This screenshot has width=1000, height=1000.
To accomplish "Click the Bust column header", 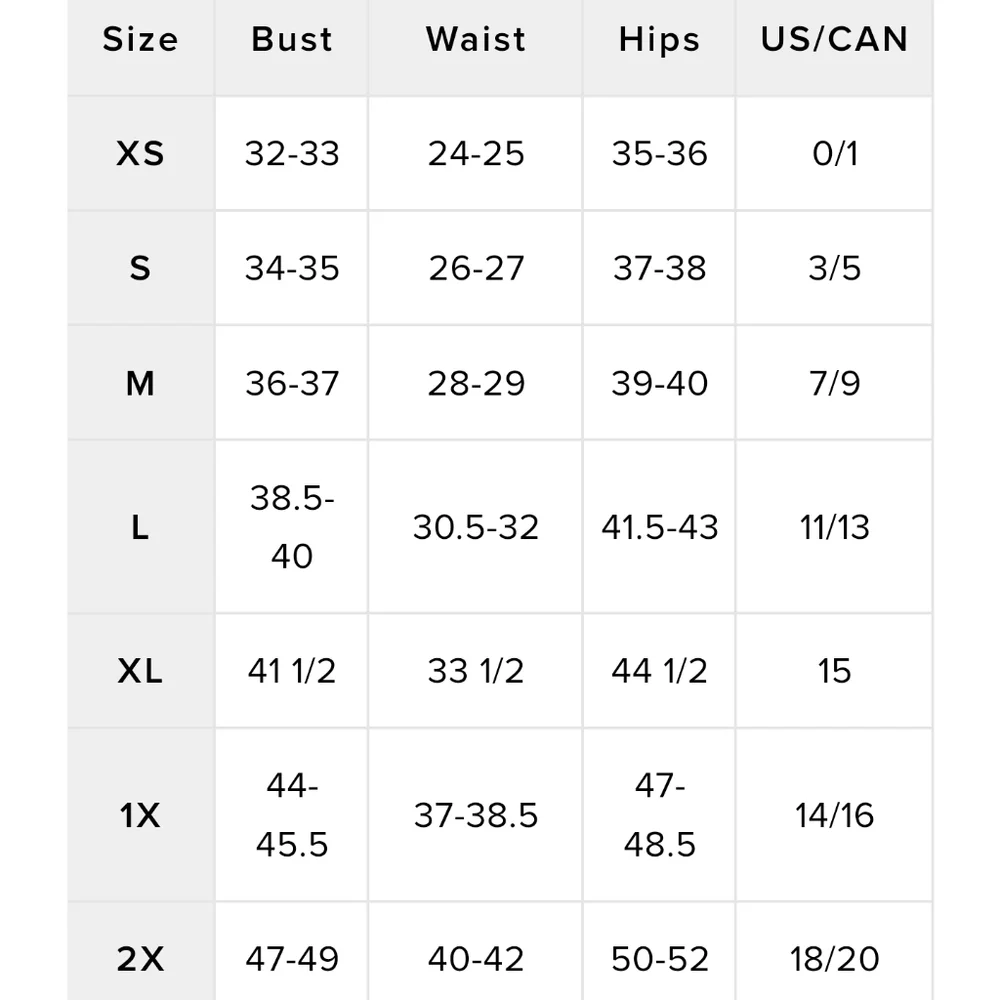I will point(292,40).
